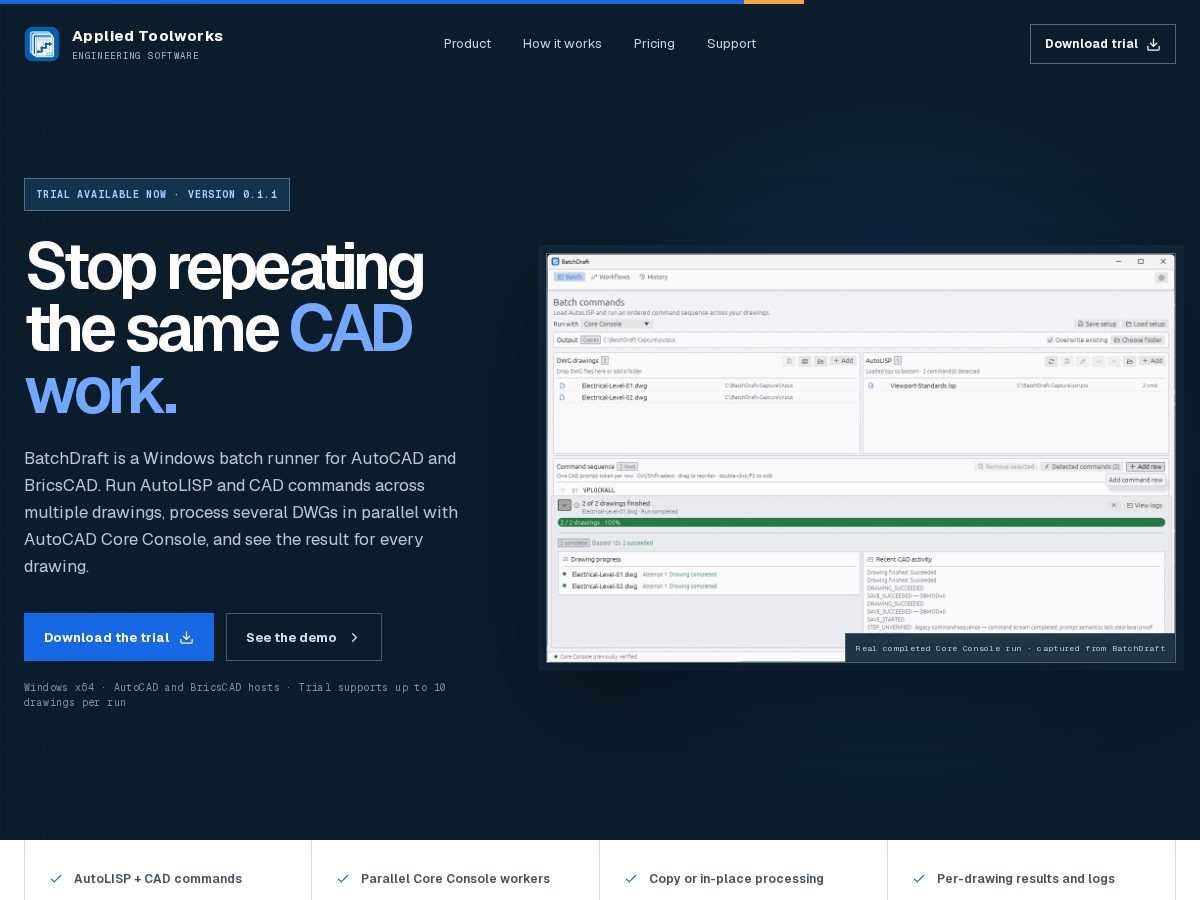Click the Detected commands (2) button
This screenshot has height=900, width=1200.
[1081, 467]
